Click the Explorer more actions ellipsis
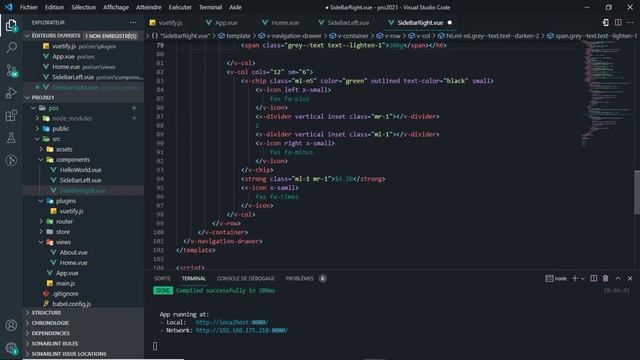The height and width of the screenshot is (360, 640). (x=133, y=22)
